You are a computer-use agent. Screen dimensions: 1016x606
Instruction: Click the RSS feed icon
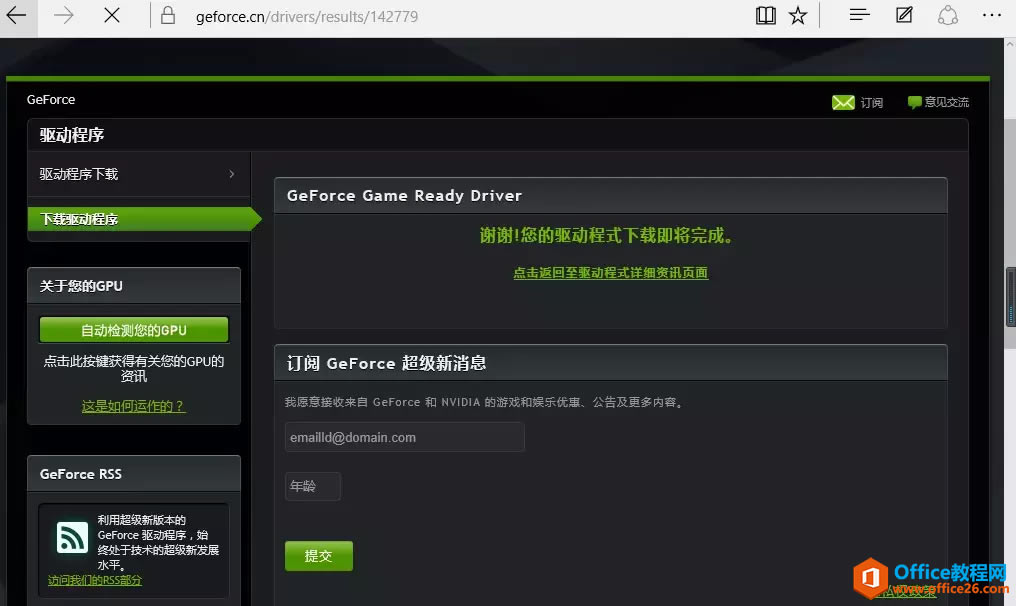click(72, 537)
